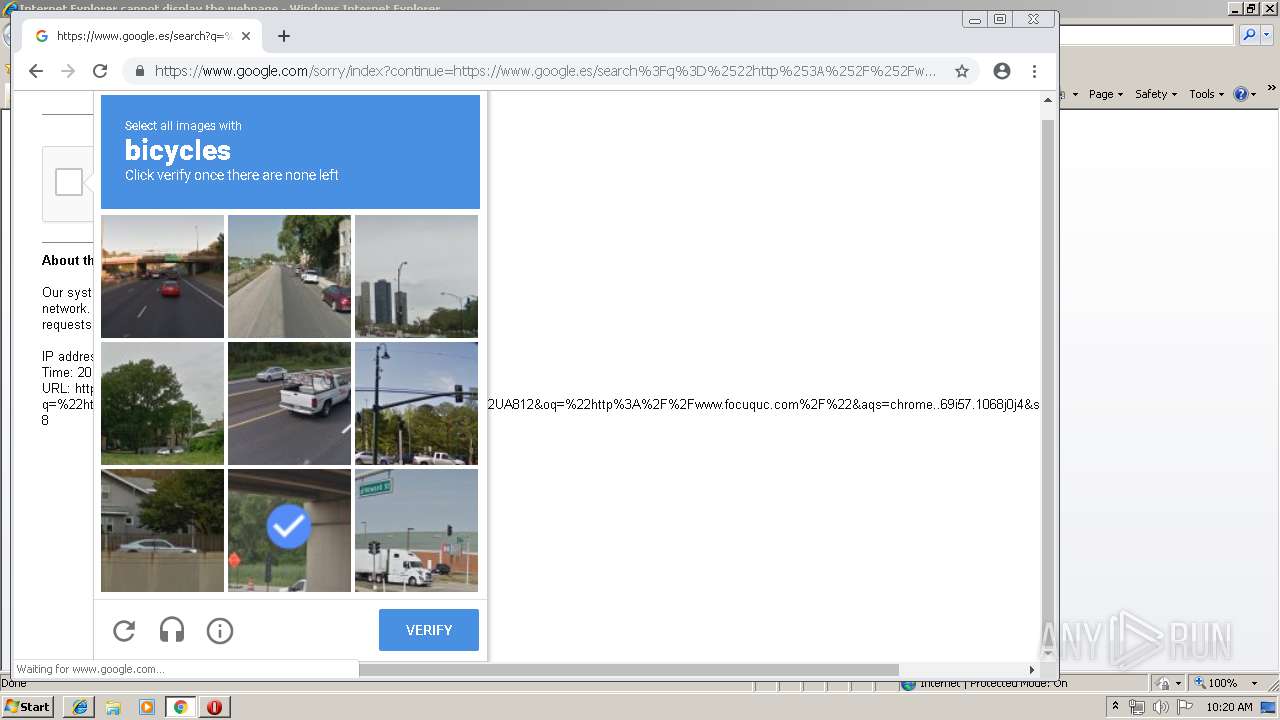
Task: Click the VERIFY button
Action: tap(429, 630)
